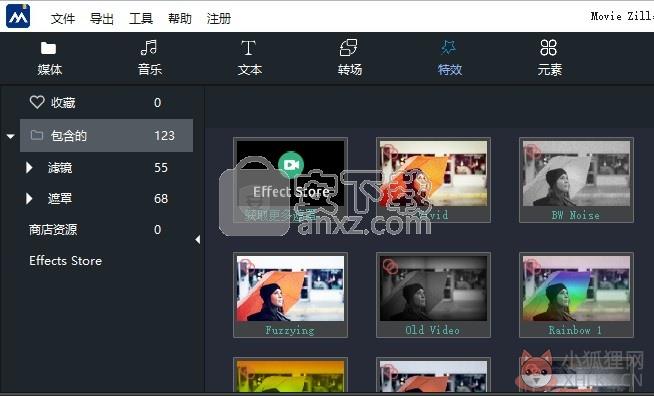This screenshot has width=654, height=396.
Task: Click the 123 count beside 包含的
Action: point(164,136)
